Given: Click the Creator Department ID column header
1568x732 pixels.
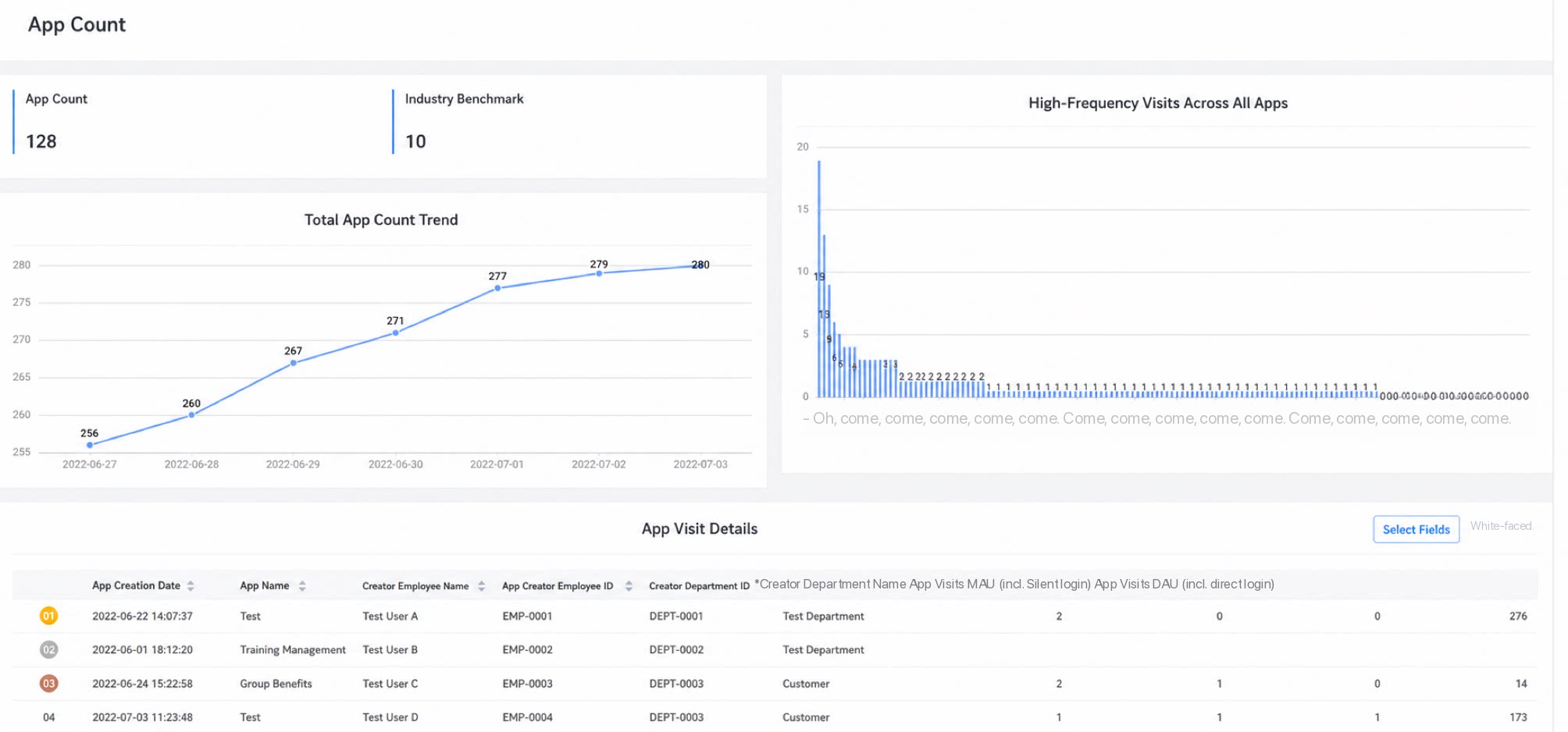Looking at the screenshot, I should 699,586.
